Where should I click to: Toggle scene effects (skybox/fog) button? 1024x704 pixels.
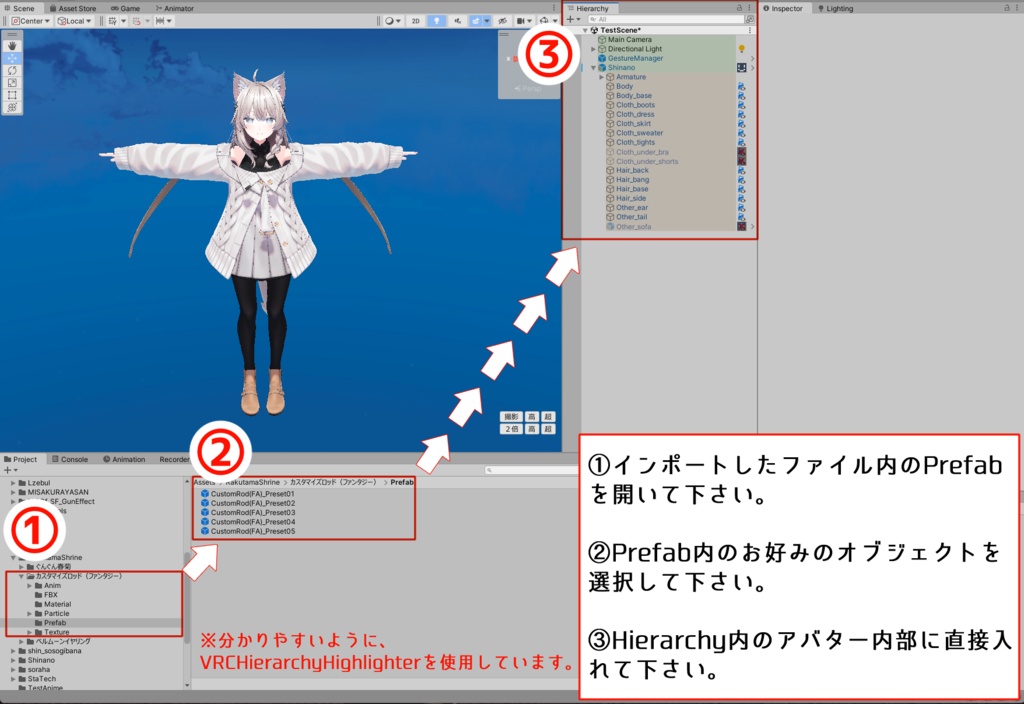[x=475, y=21]
